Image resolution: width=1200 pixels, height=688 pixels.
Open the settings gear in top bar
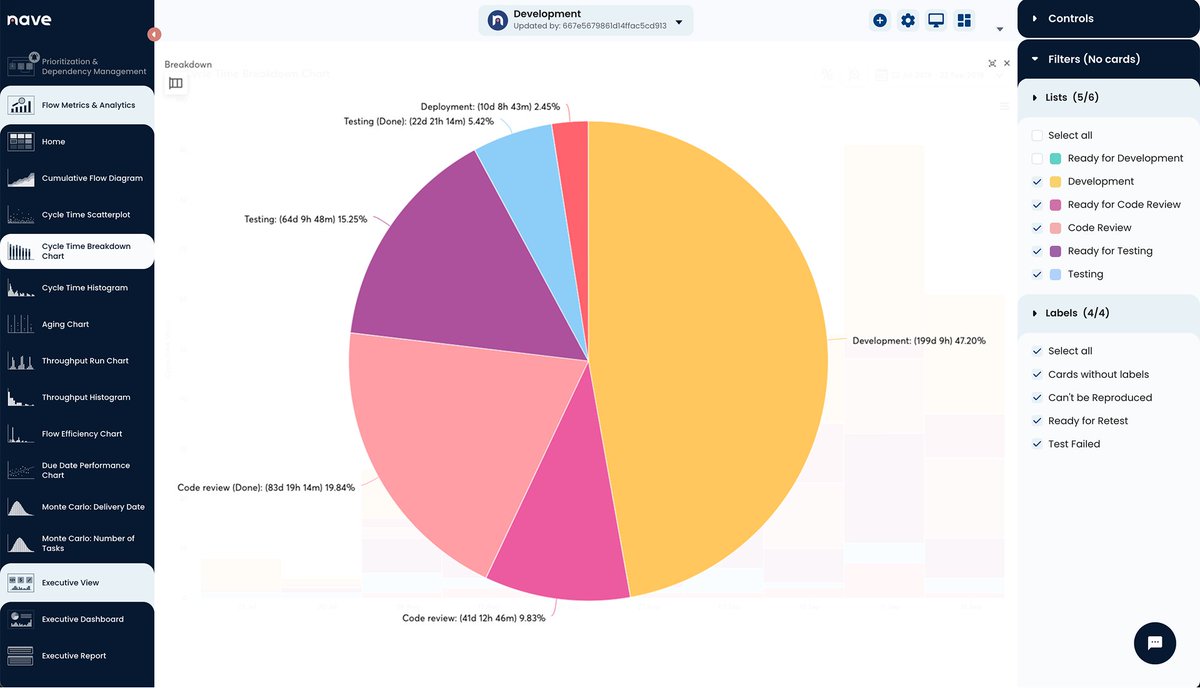point(908,19)
